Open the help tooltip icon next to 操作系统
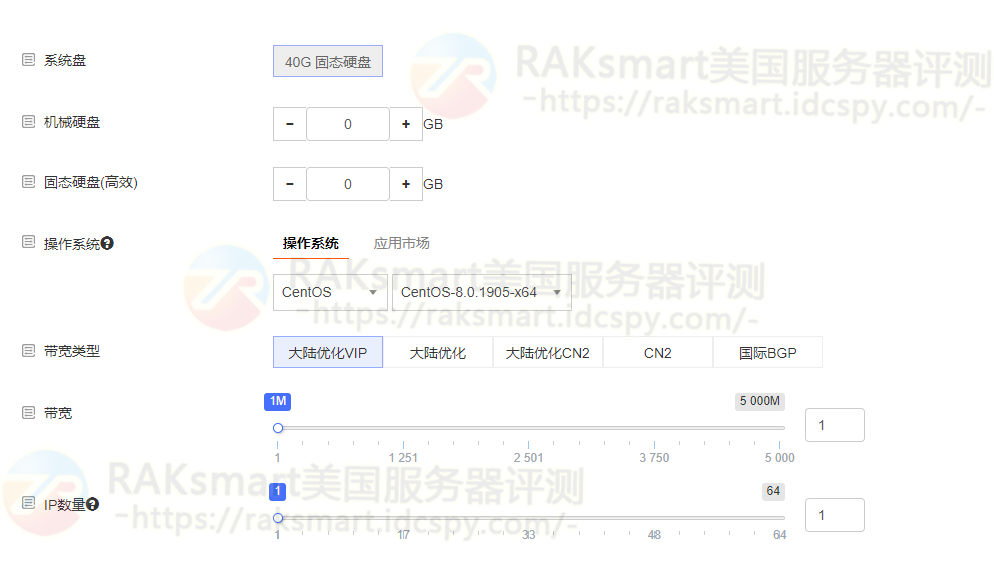 coord(107,243)
